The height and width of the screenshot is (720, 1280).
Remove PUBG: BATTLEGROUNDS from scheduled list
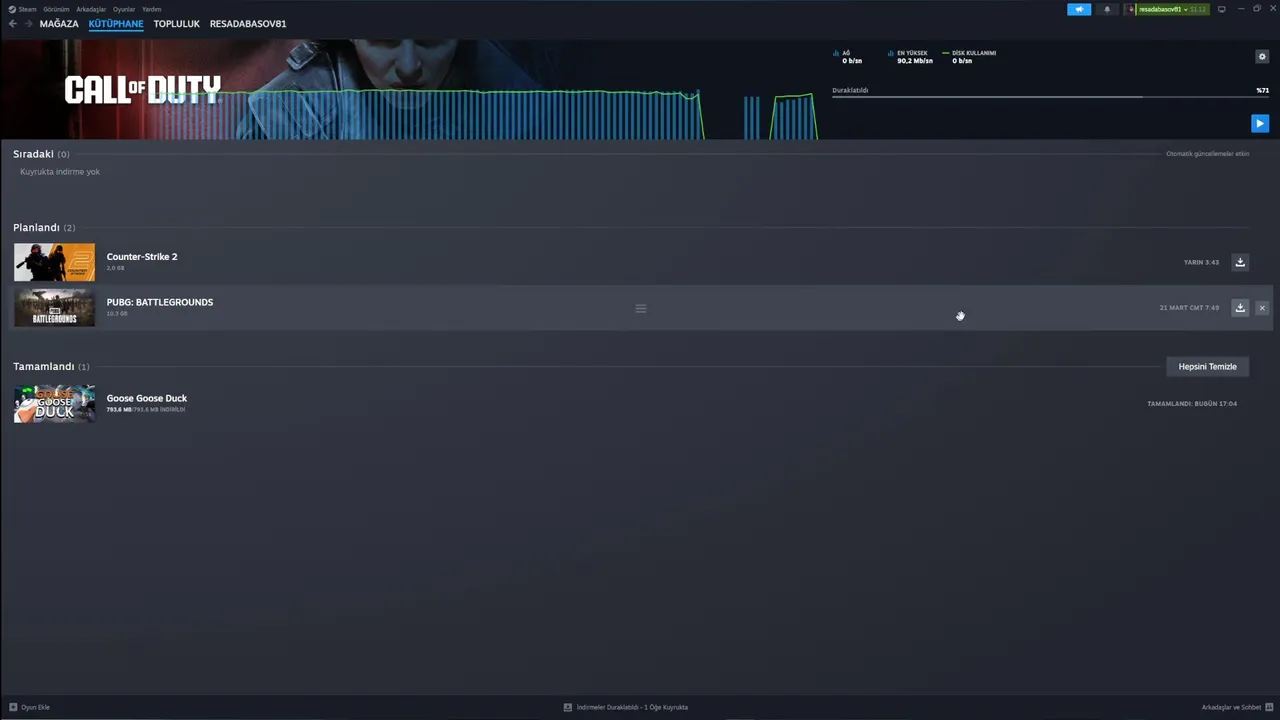click(1262, 308)
